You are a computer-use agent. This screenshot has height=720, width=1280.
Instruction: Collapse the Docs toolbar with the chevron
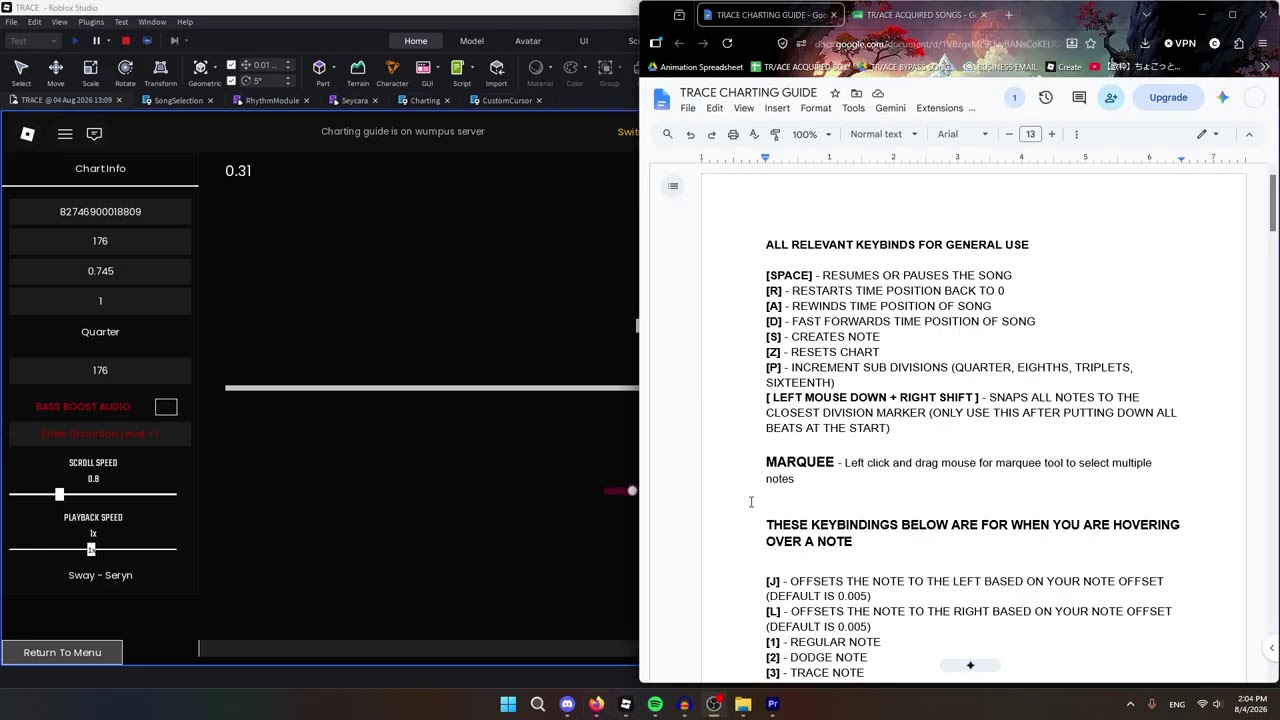[1249, 134]
